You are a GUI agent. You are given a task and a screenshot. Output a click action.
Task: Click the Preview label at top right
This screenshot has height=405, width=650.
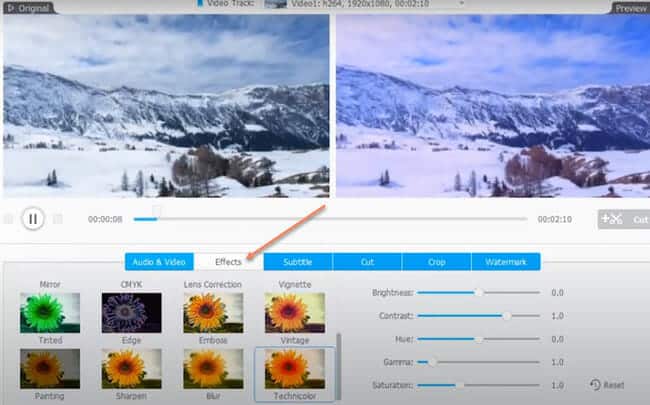tap(631, 7)
